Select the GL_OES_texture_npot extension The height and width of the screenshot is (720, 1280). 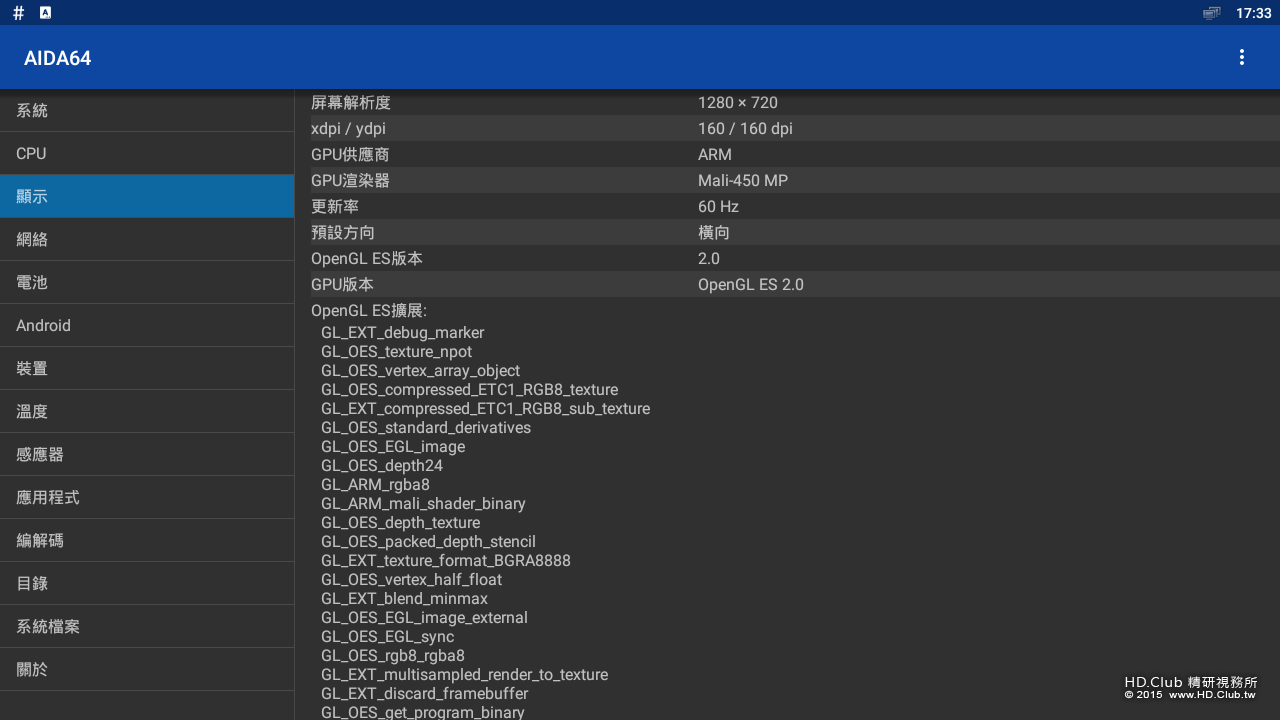[396, 351]
